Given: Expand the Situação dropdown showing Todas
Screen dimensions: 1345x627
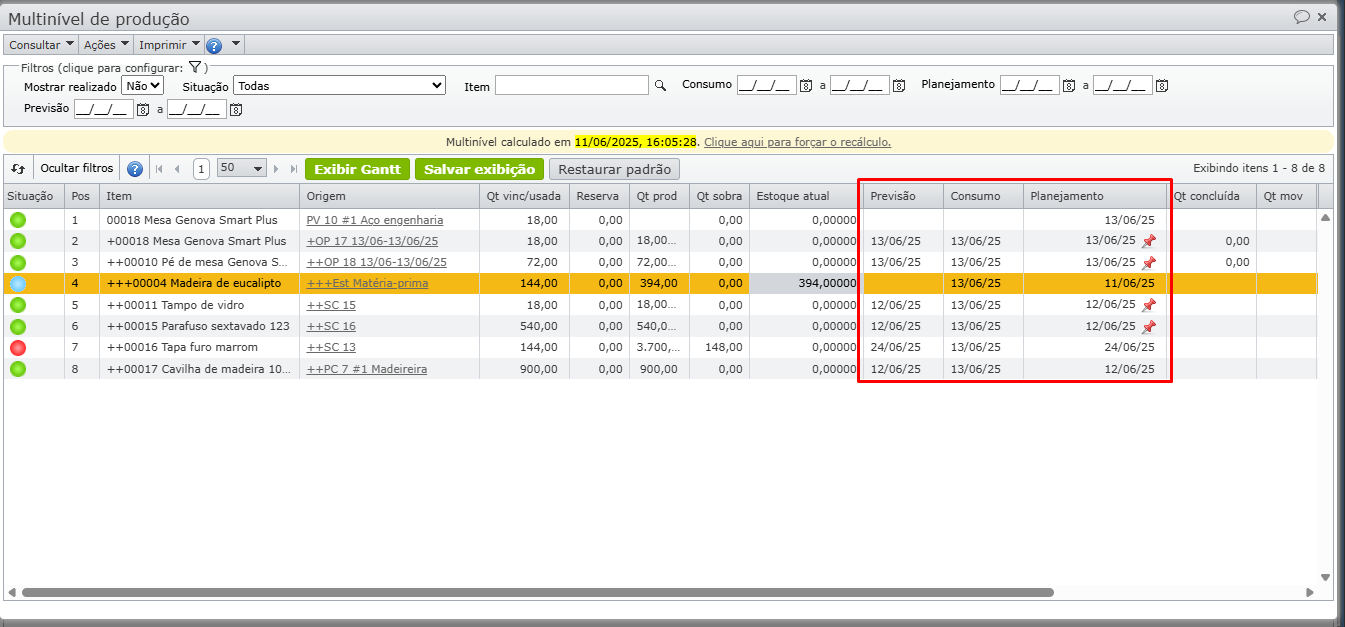Looking at the screenshot, I should [x=339, y=86].
